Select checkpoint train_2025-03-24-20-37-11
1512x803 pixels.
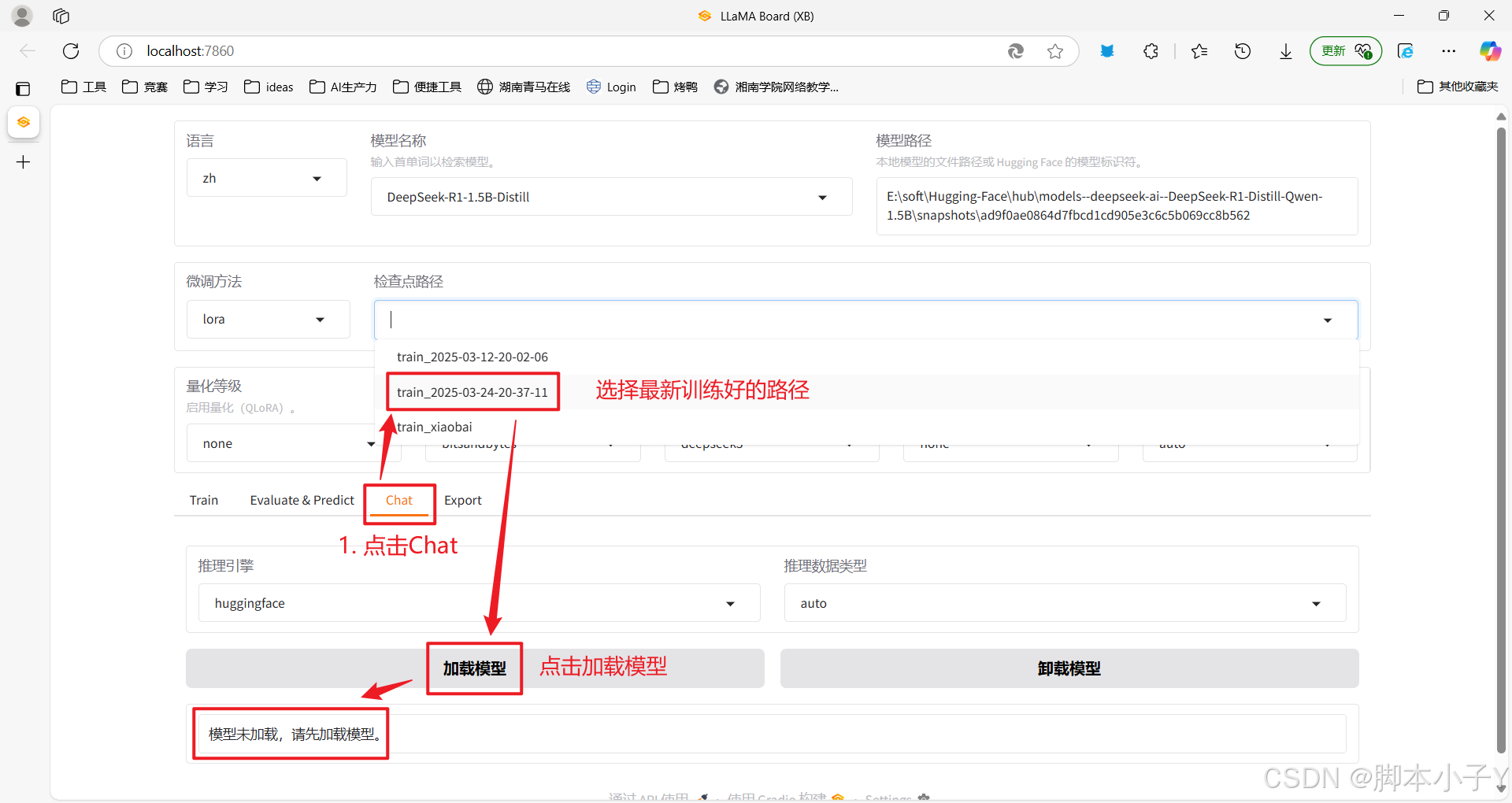point(866,392)
